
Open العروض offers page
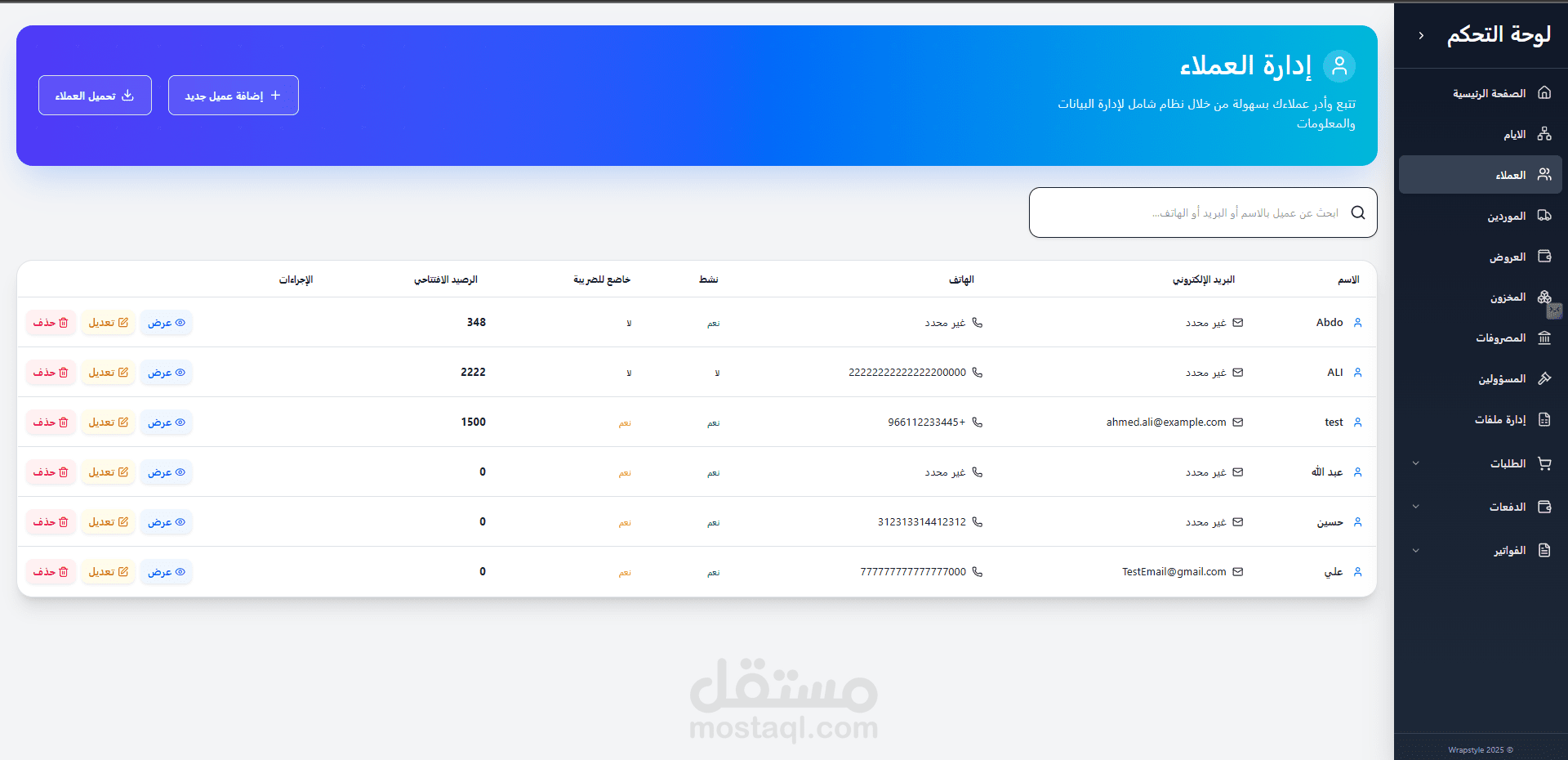click(x=1480, y=257)
